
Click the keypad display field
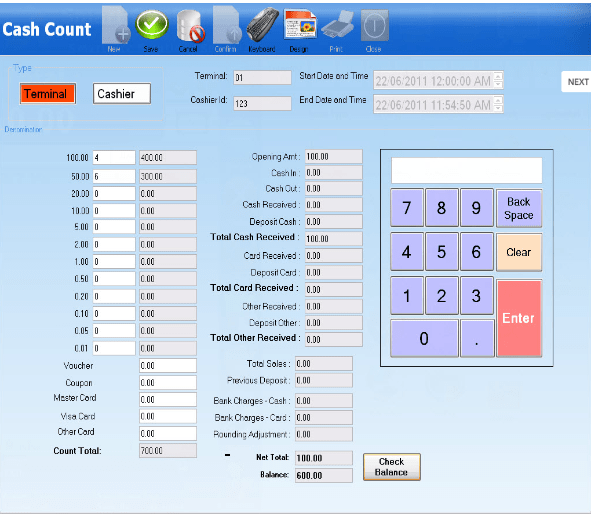[x=466, y=171]
